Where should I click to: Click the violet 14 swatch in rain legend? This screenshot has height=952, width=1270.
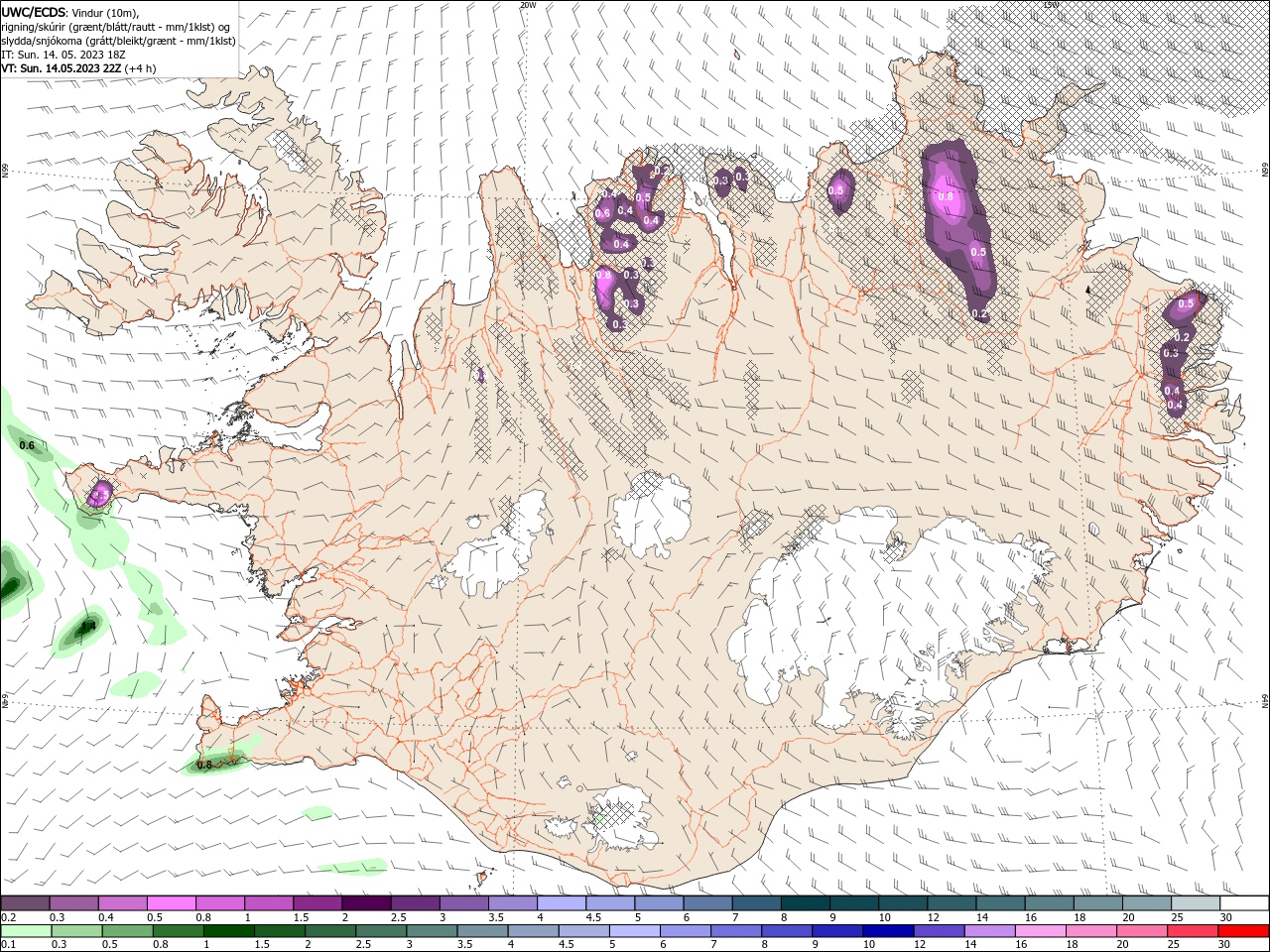click(x=989, y=931)
